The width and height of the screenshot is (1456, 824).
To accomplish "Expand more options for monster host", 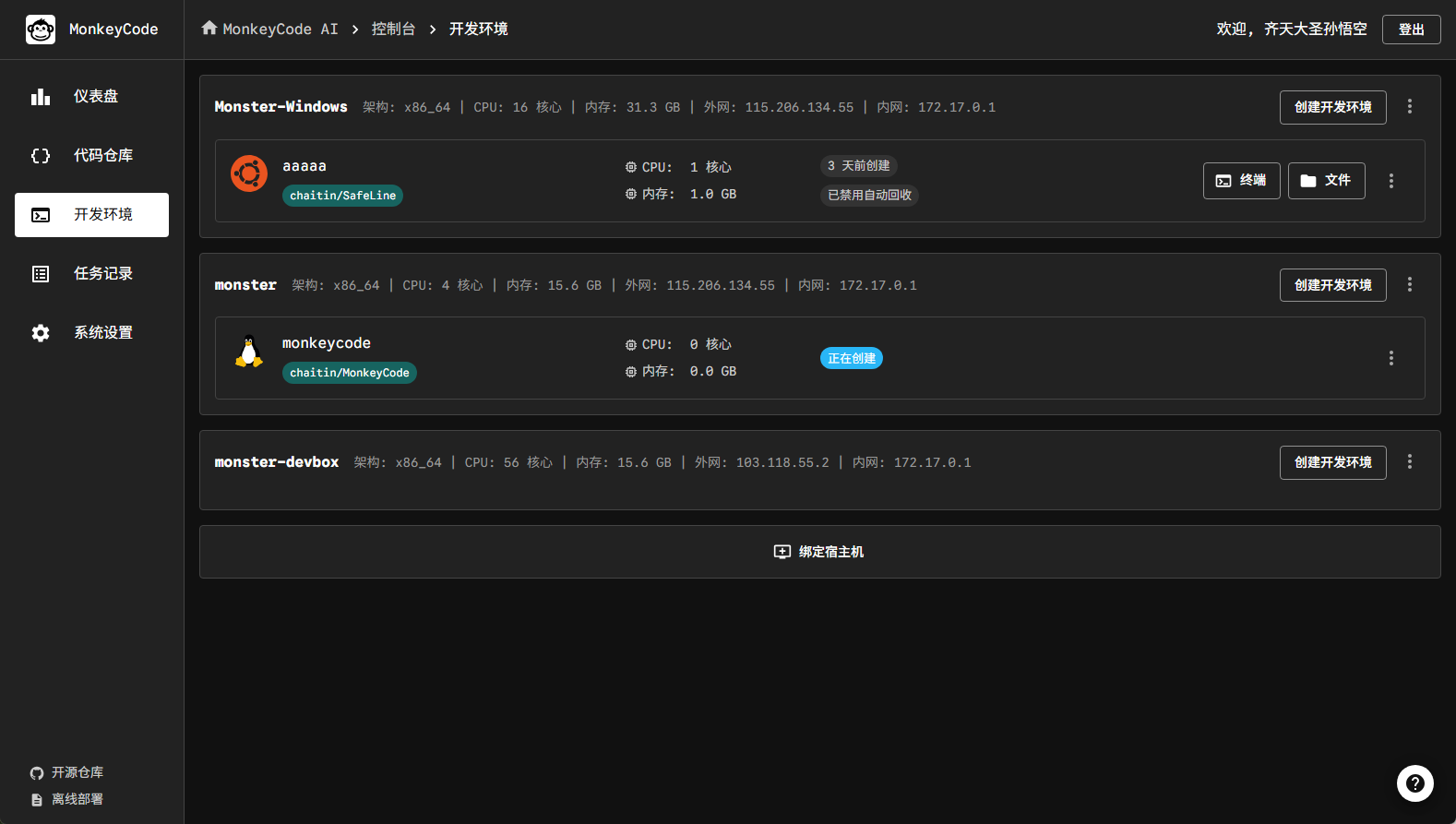I will tap(1409, 285).
